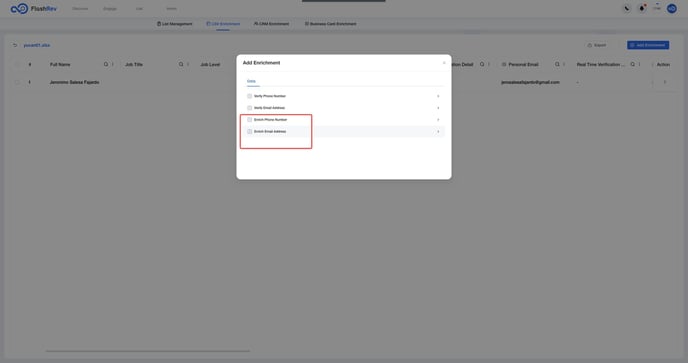
Task: Click the gmail.com email cell in row 1
Action: click(530, 82)
